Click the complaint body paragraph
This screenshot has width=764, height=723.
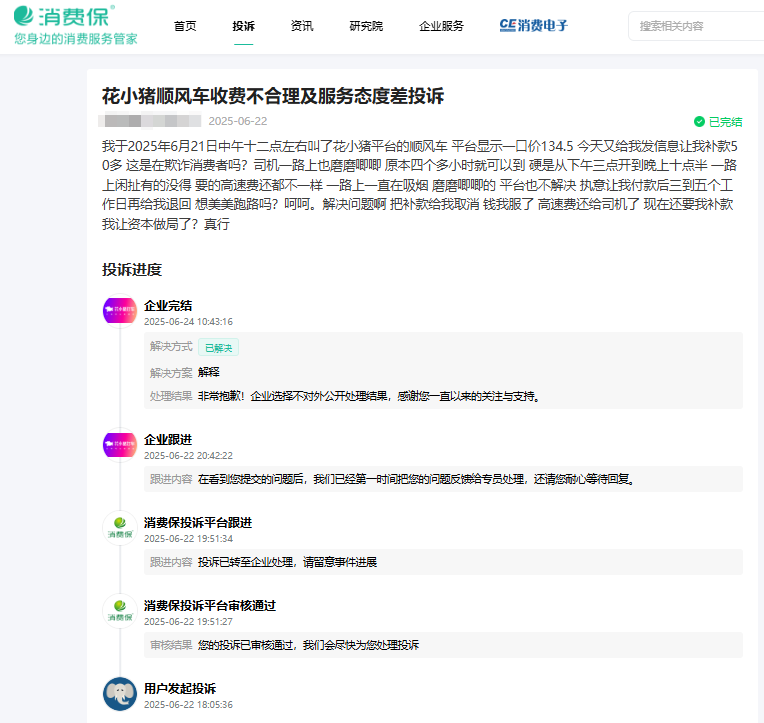point(420,185)
